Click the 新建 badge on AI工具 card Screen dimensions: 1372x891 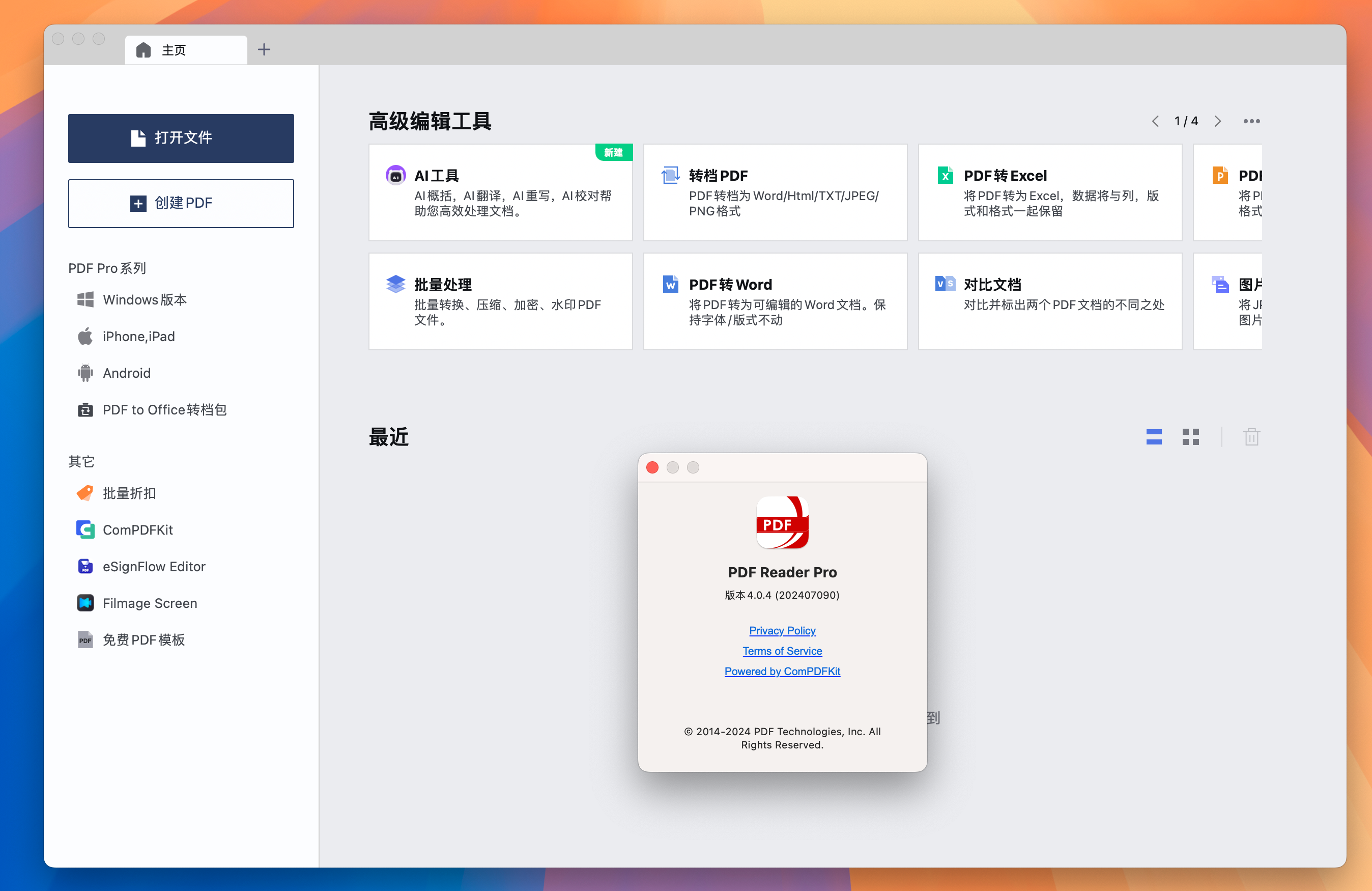tap(614, 152)
